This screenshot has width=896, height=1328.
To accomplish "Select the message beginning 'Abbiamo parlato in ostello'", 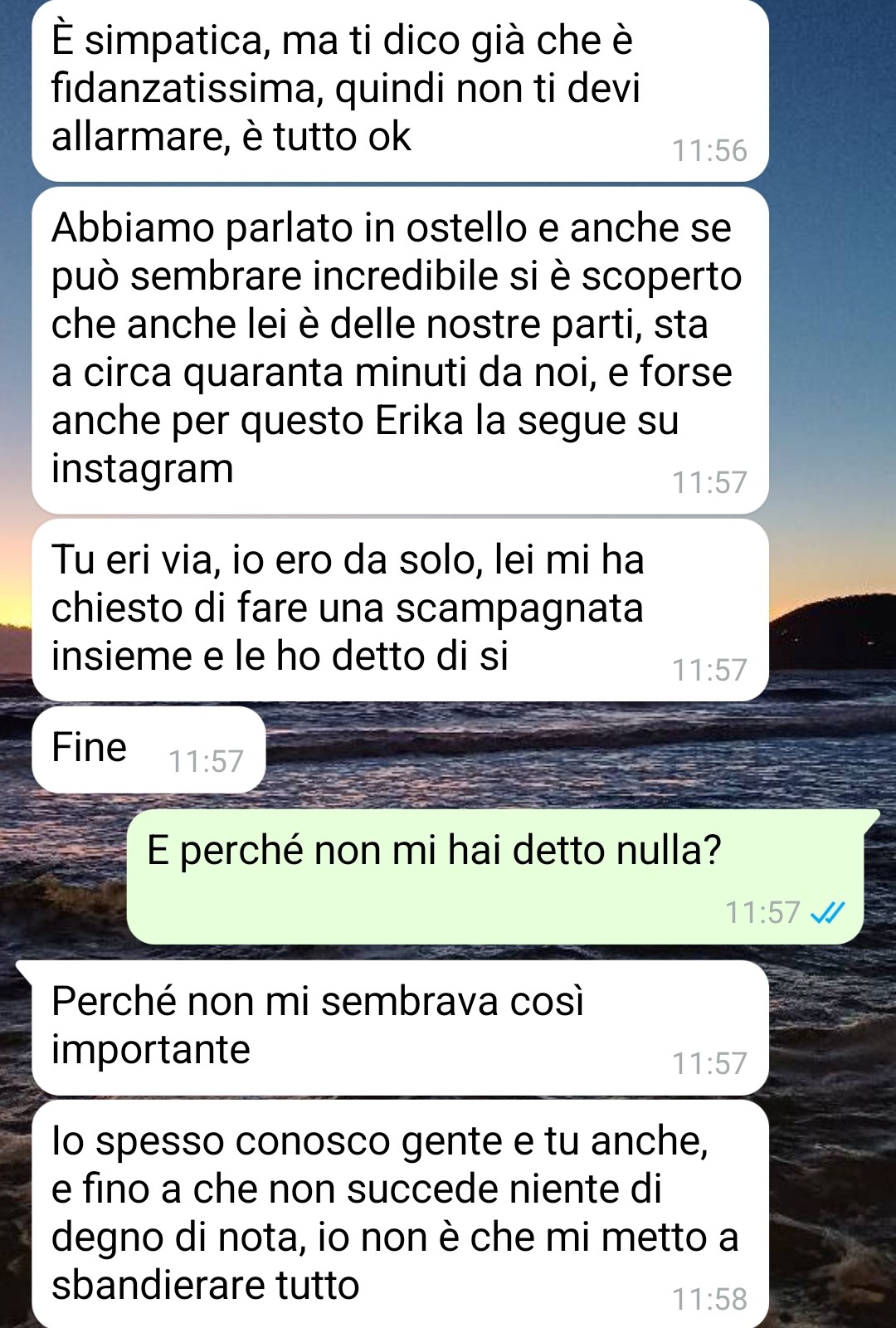I will 400,350.
